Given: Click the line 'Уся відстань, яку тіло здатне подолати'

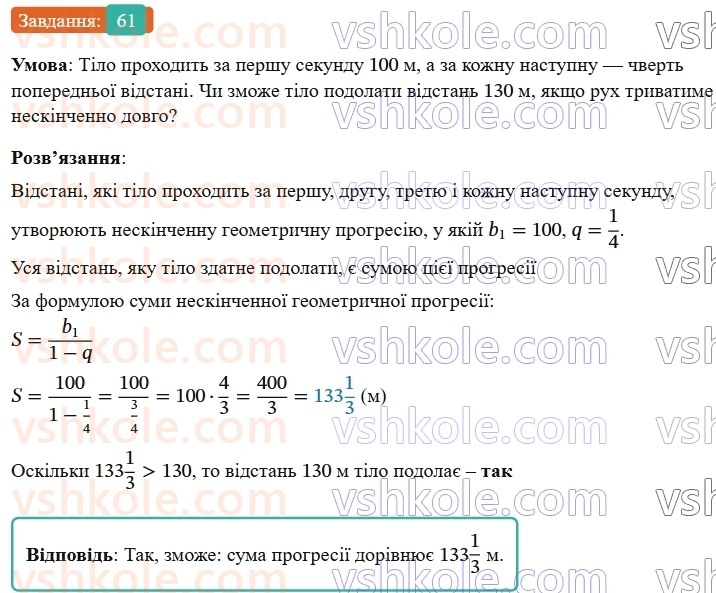Looking at the screenshot, I should click(174, 268).
